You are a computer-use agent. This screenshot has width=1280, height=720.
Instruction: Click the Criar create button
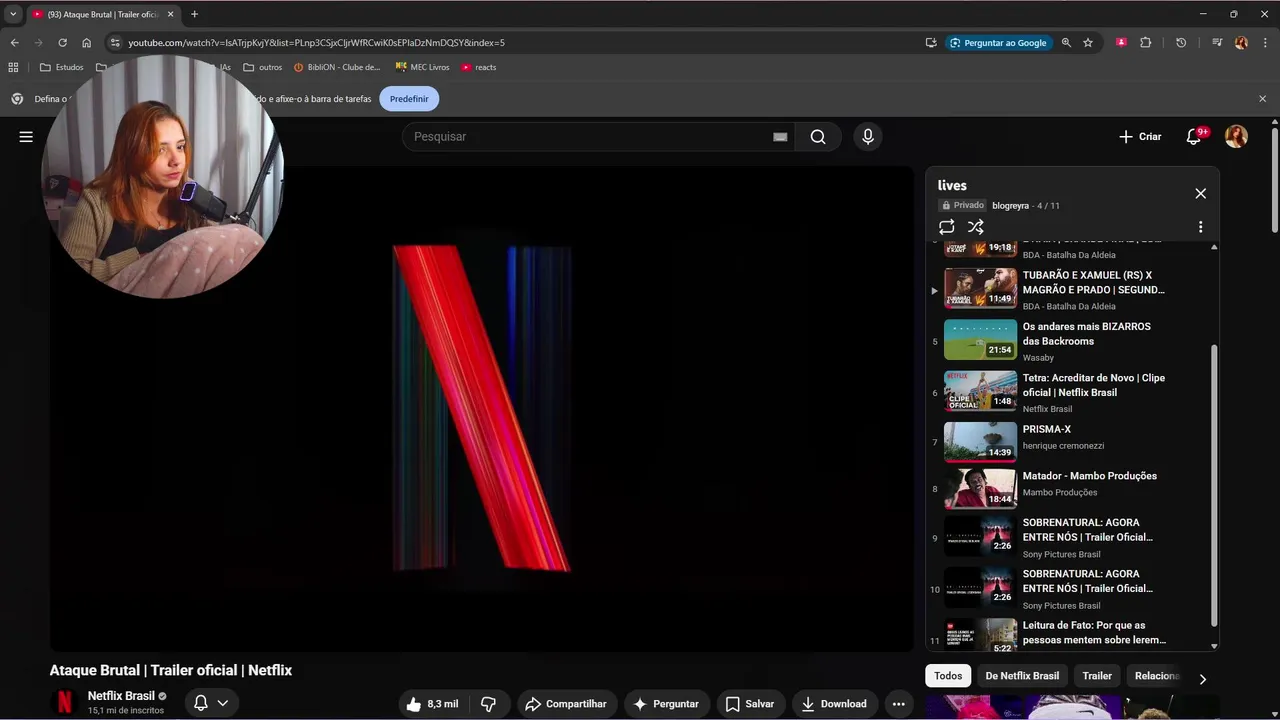1140,137
